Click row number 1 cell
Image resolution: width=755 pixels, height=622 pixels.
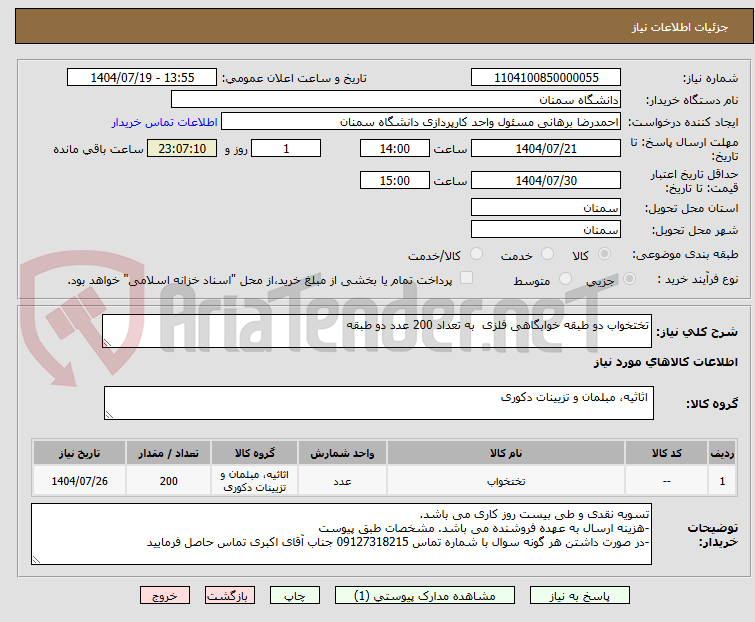(722, 481)
